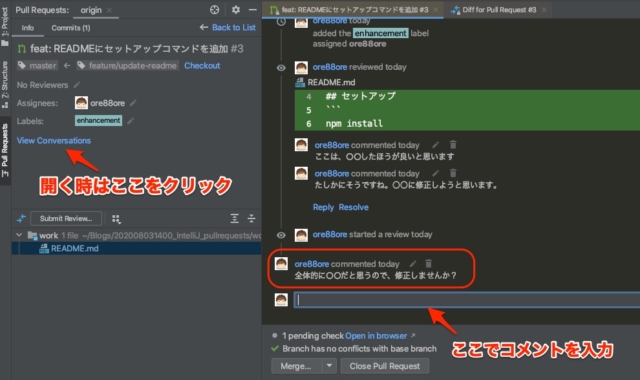Click the pencil icon next to enhancement label

pos(130,121)
